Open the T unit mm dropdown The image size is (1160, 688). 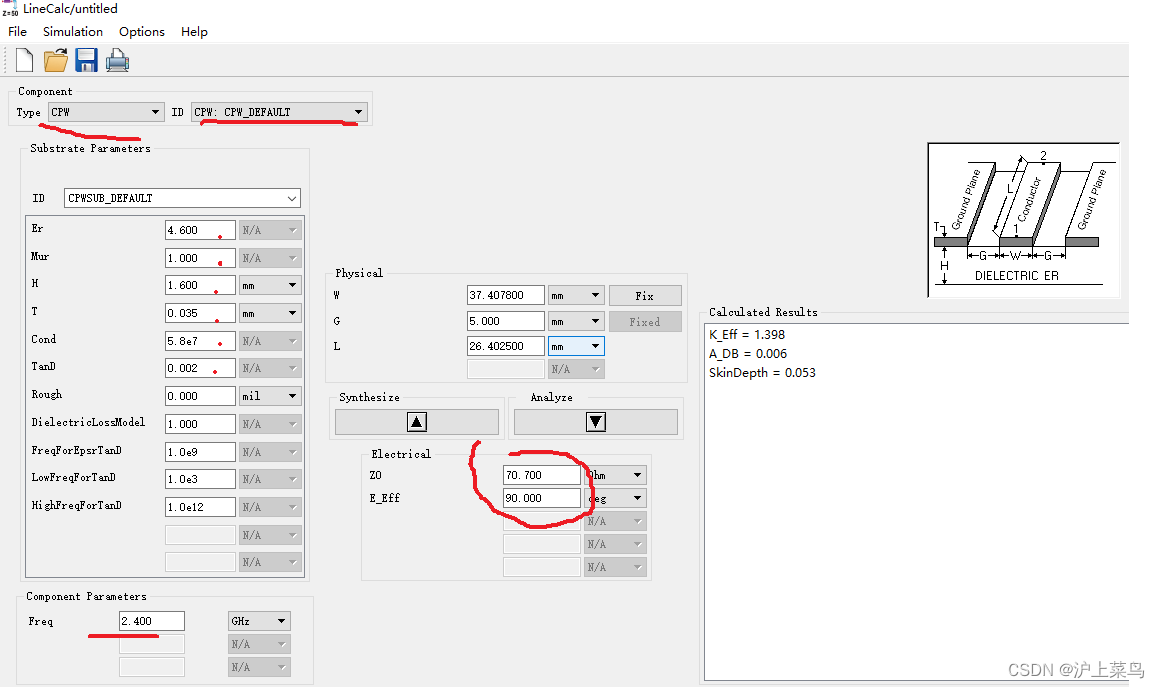click(x=270, y=313)
